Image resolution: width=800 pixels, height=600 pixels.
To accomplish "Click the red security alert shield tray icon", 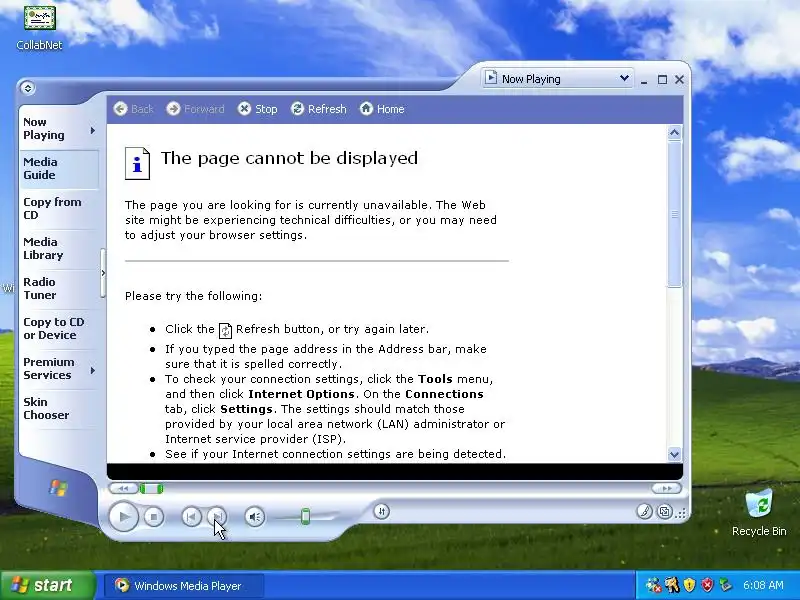I will (x=707, y=585).
